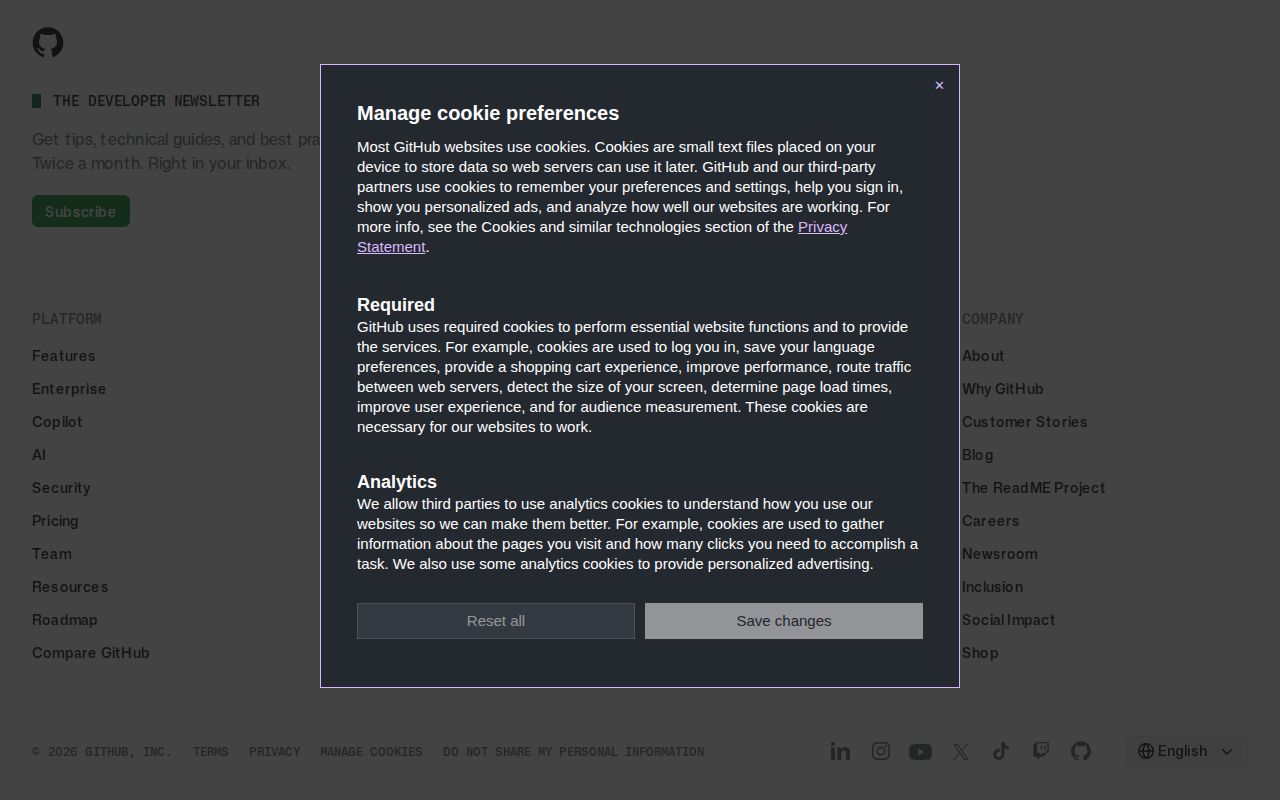Open the Features platform link

(64, 356)
